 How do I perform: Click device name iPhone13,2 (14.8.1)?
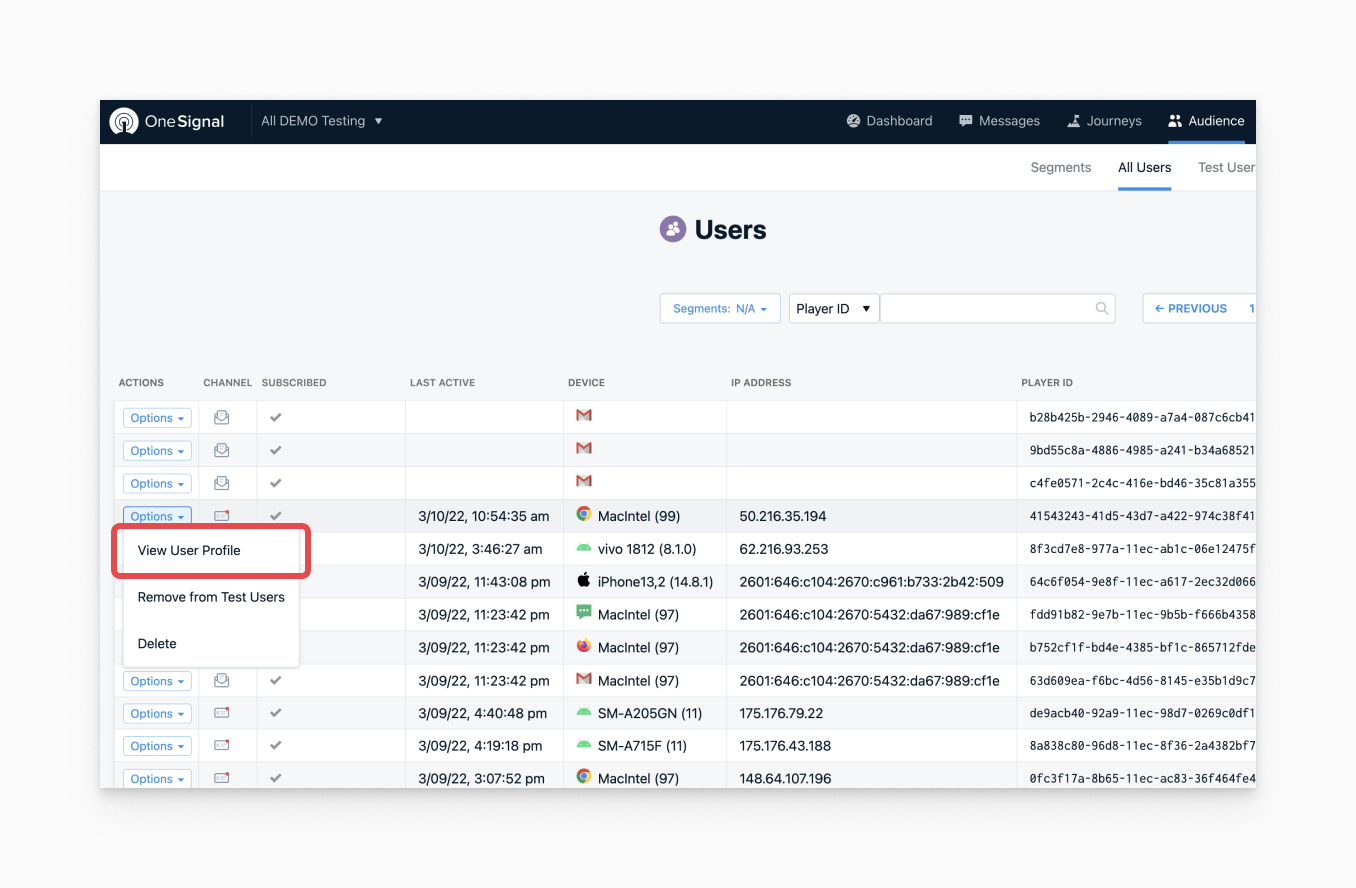click(656, 582)
